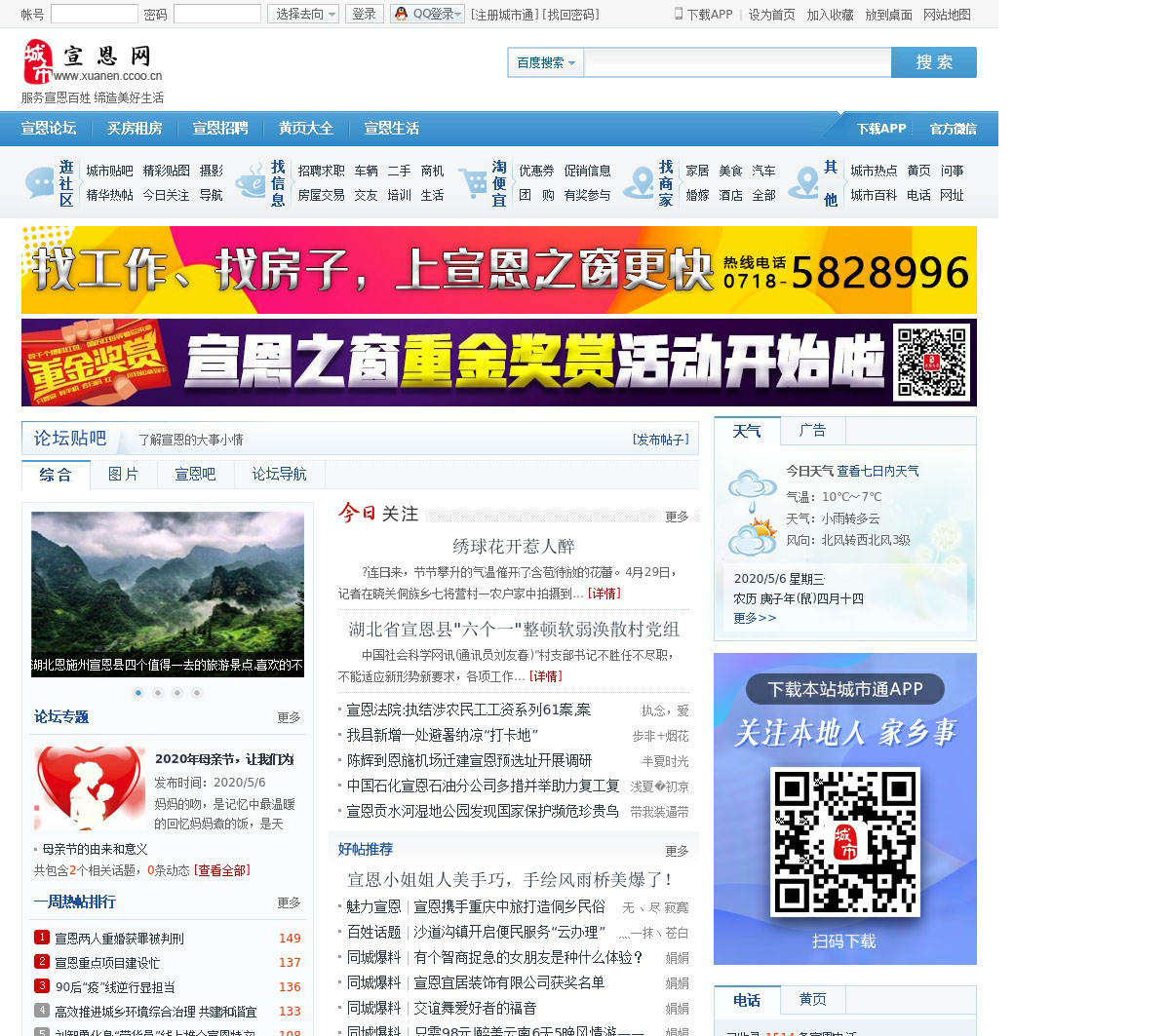This screenshot has height=1036, width=1170.
Task: Select the fourth carousel dot under the photo
Action: tap(197, 693)
